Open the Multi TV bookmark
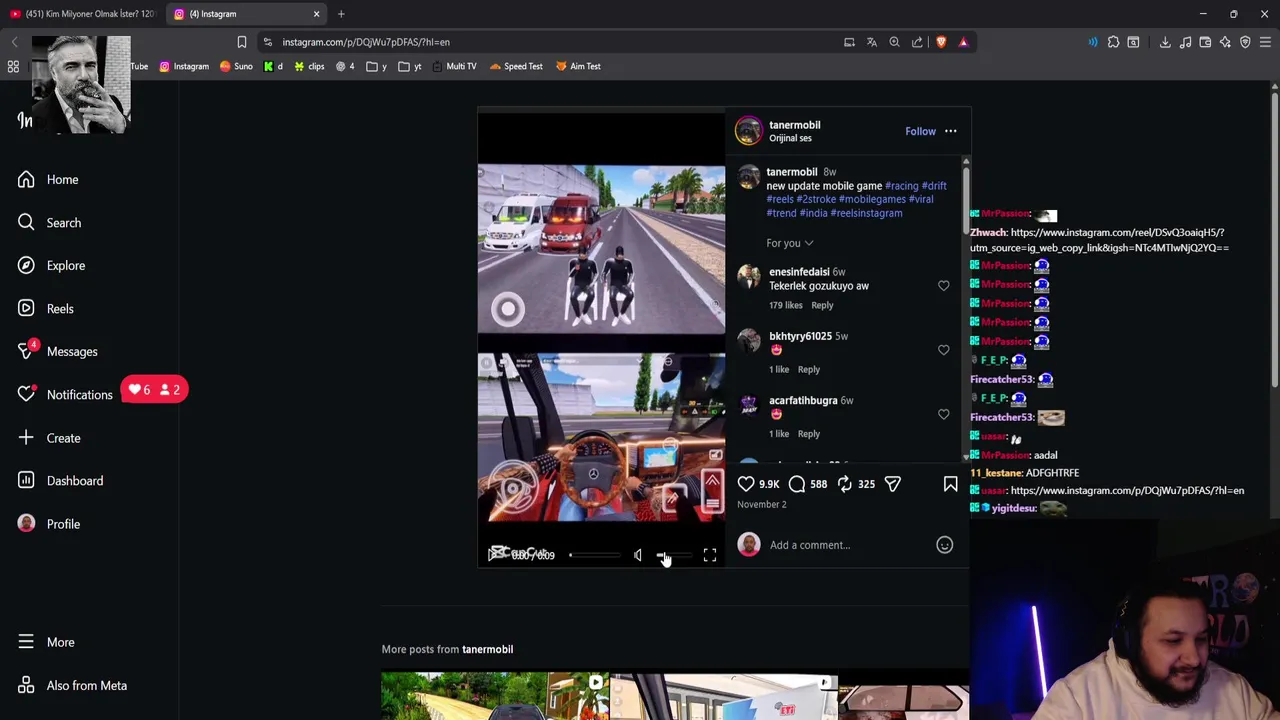Screen dimensions: 1280x720 454,66
